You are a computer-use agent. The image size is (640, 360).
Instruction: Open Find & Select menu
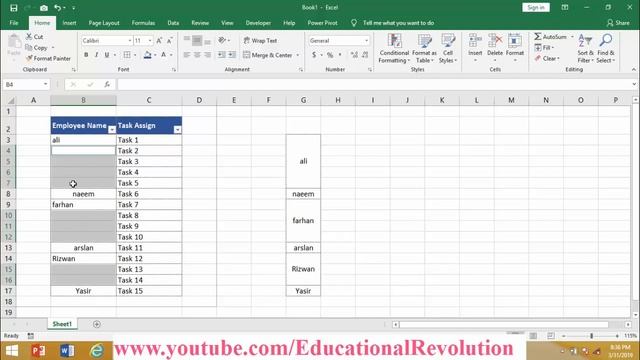click(x=606, y=48)
